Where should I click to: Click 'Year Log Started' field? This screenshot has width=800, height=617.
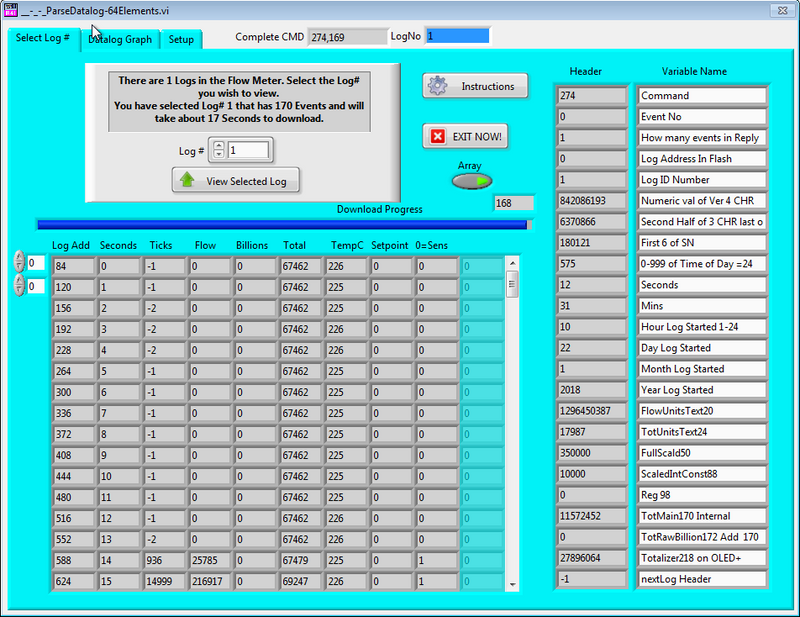point(702,389)
